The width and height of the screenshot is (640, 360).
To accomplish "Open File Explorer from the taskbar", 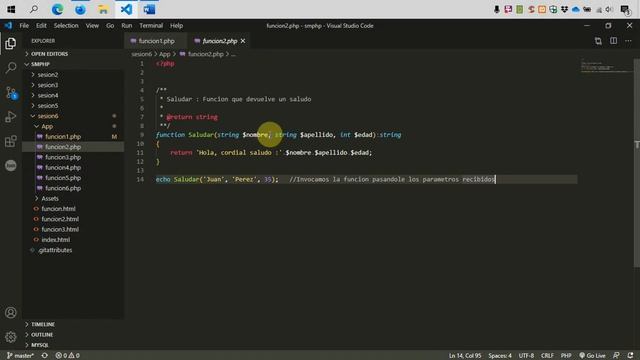I will pyautogui.click(x=103, y=9).
